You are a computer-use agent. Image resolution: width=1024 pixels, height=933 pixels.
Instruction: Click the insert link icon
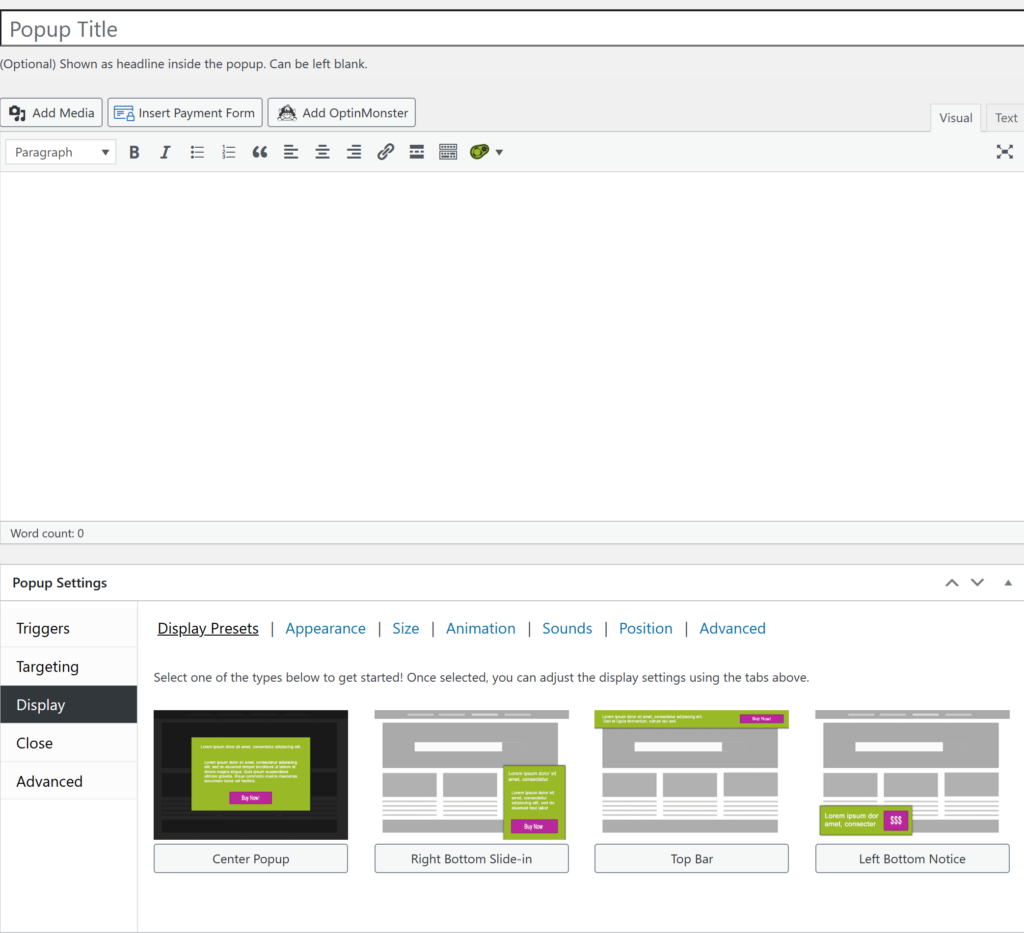click(385, 152)
